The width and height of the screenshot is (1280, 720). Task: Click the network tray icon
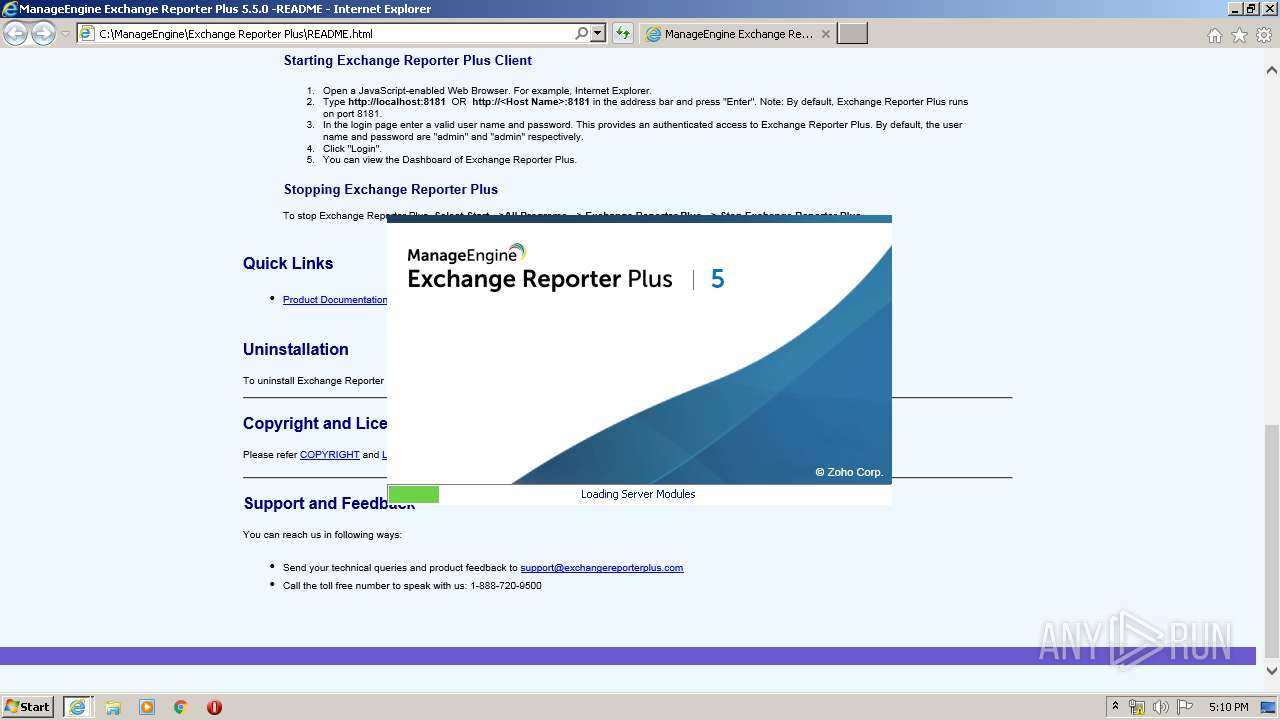click(1137, 707)
